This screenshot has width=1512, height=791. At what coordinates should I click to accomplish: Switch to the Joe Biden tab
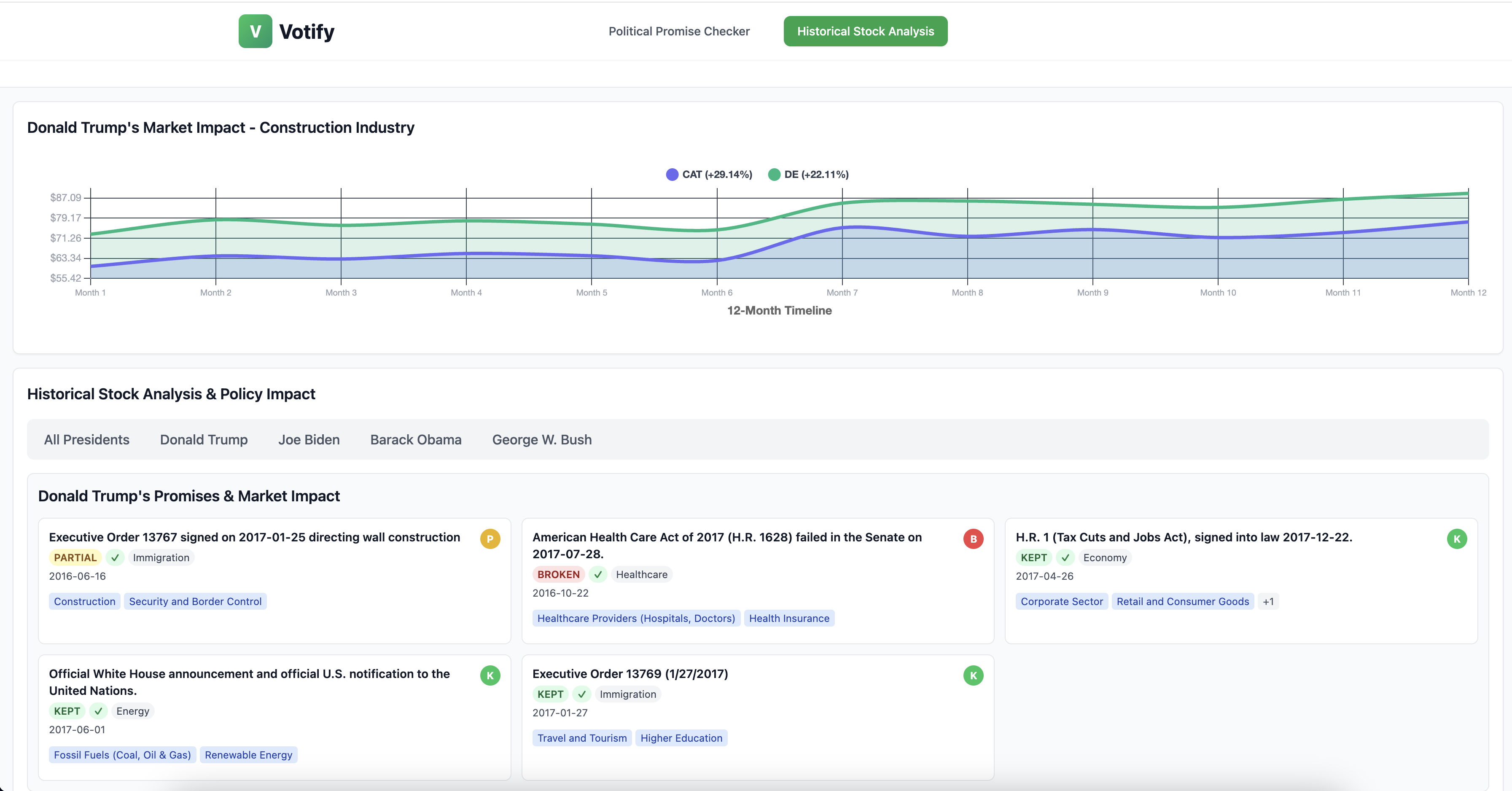(309, 439)
